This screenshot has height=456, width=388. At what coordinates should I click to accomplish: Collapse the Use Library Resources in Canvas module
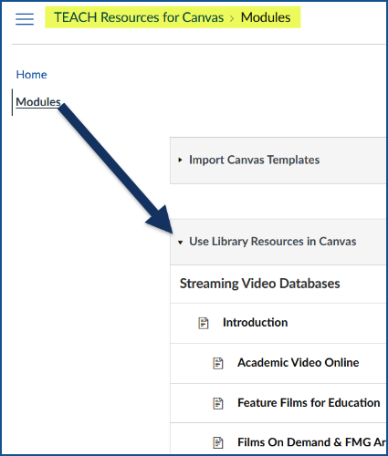180,242
